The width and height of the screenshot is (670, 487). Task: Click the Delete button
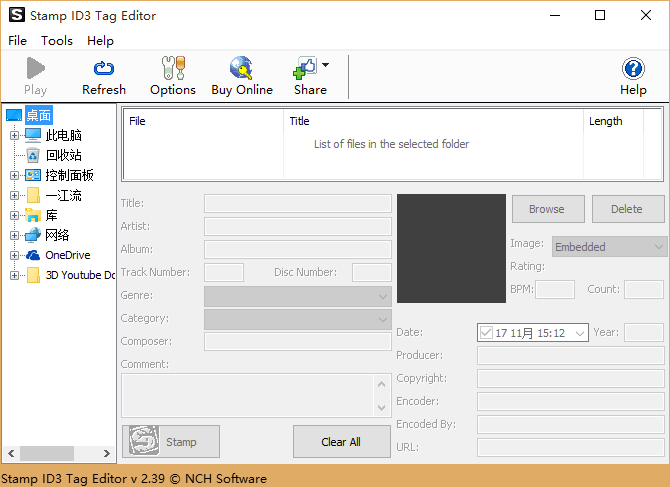click(x=628, y=209)
